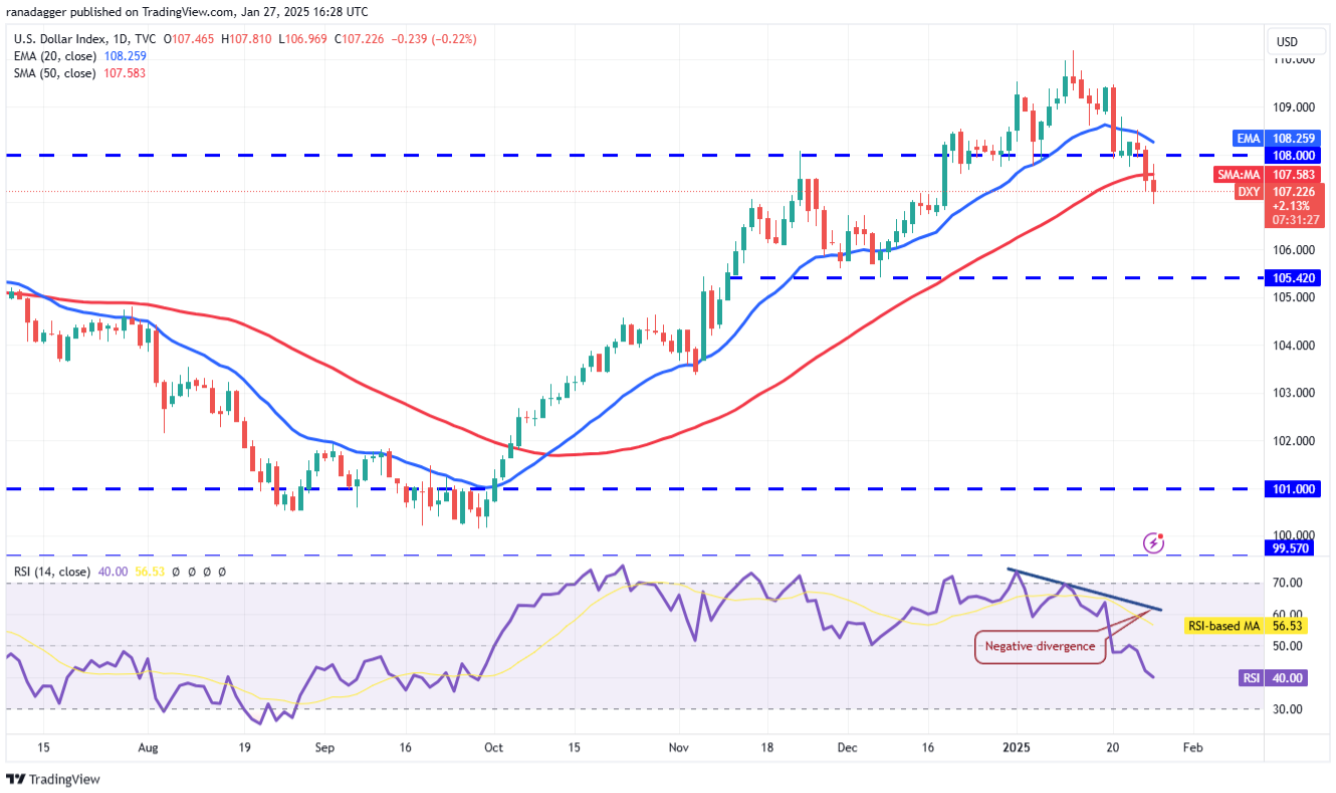The height and width of the screenshot is (793, 1336).
Task: Click the 'Nov' date axis label
Action: (678, 747)
